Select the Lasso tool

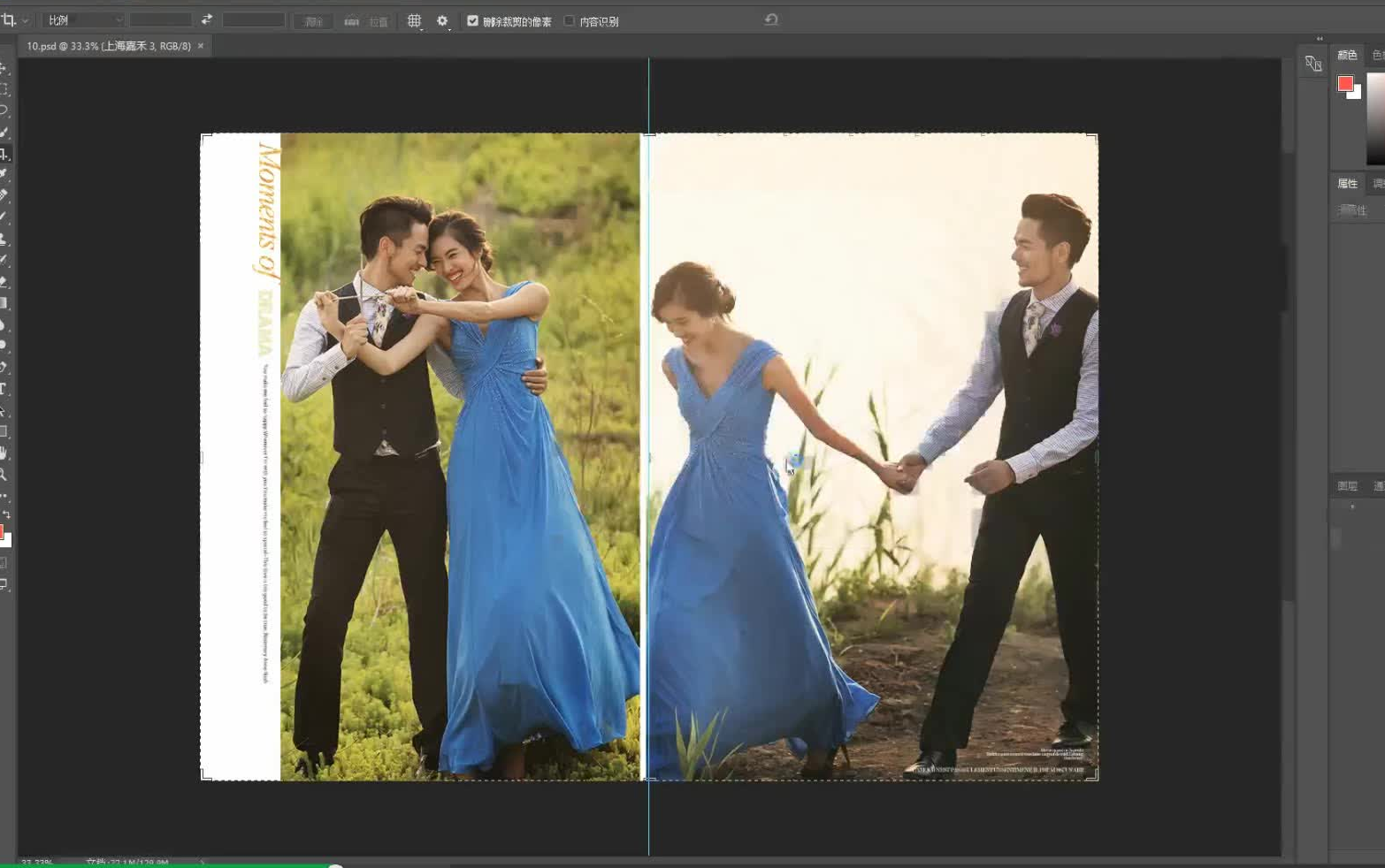(x=4, y=110)
